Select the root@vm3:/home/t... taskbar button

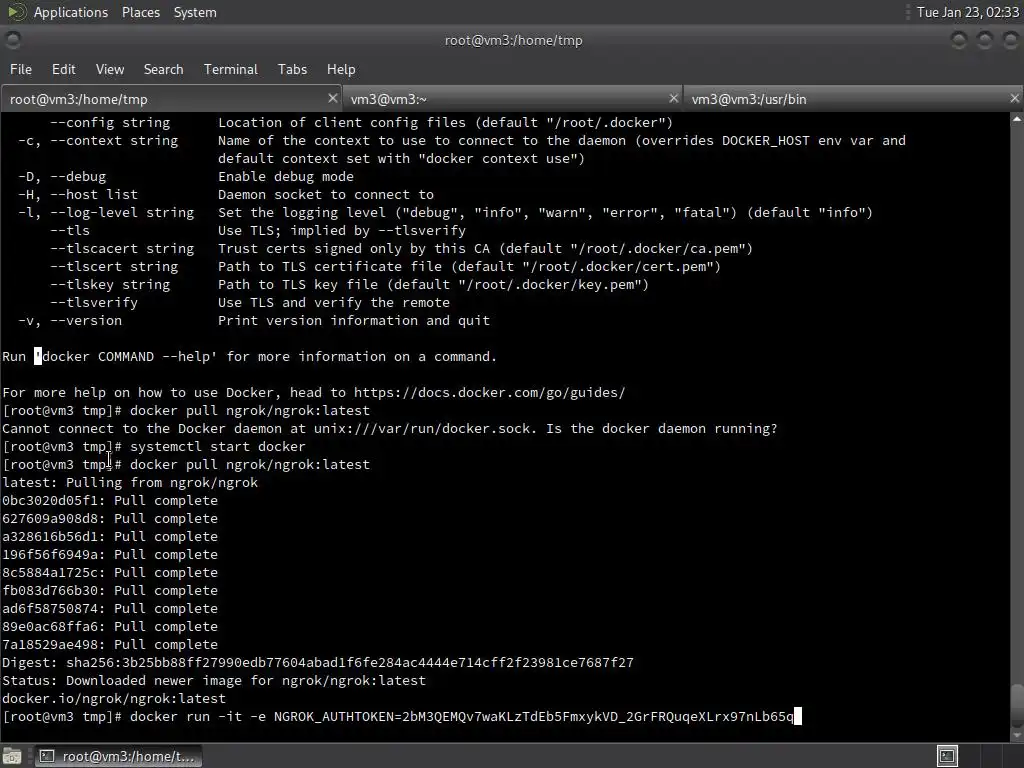tap(118, 756)
